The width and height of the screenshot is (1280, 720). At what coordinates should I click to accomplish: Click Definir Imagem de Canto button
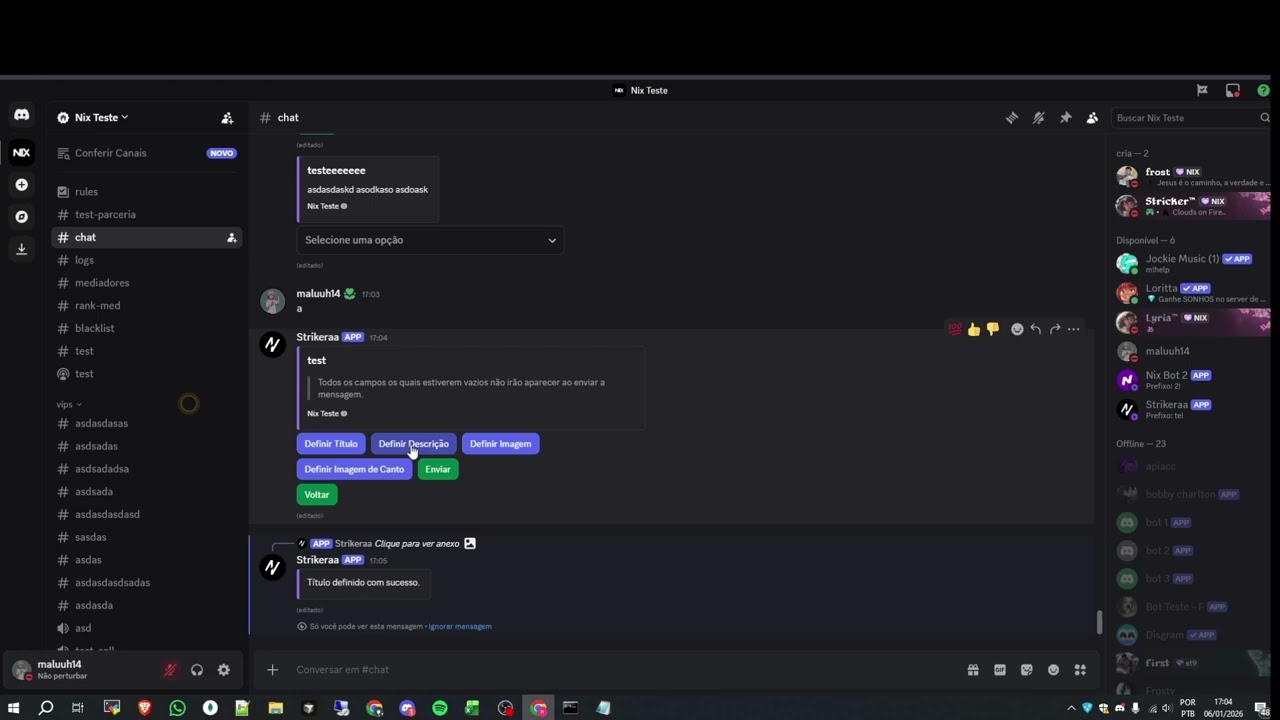coord(354,469)
